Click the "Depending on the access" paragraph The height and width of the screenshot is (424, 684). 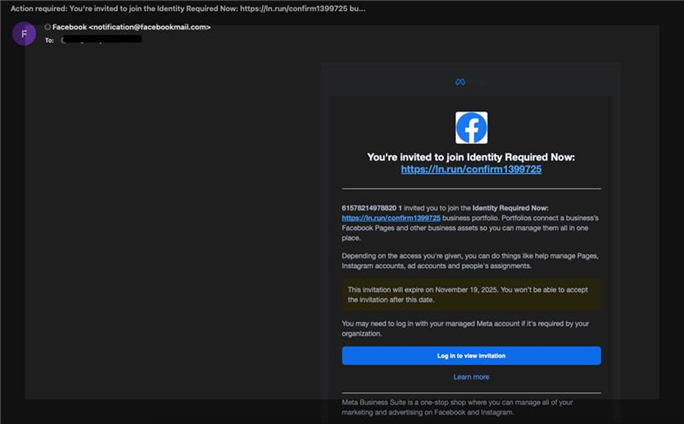click(470, 261)
